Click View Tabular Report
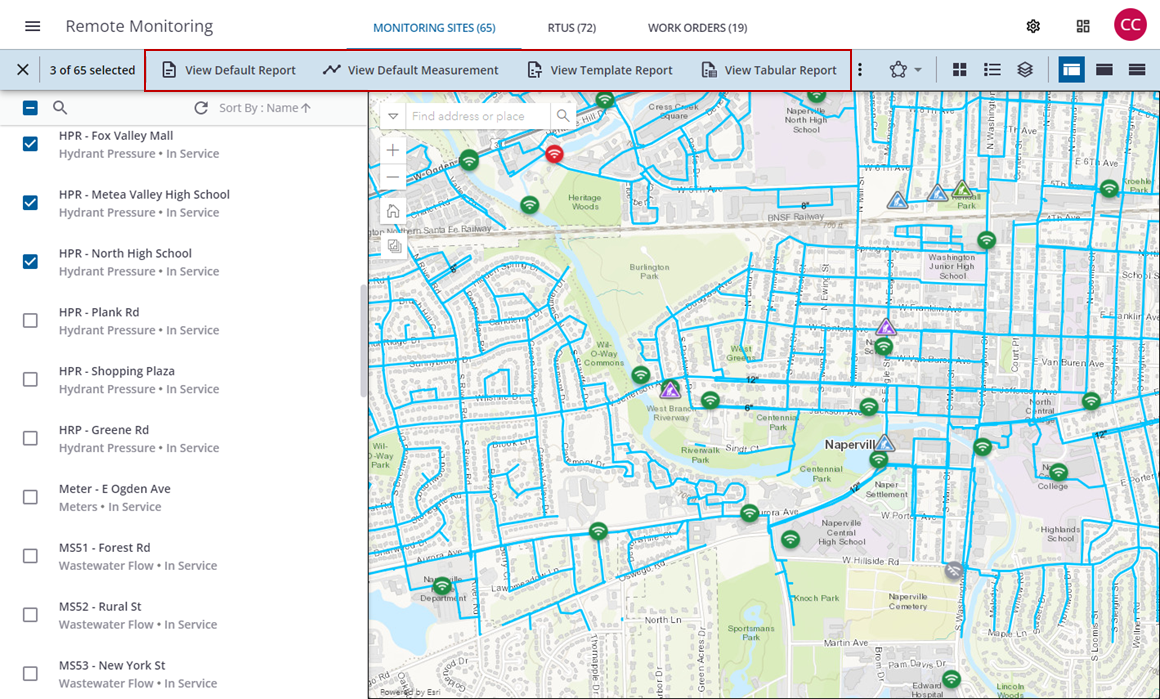 click(x=769, y=70)
